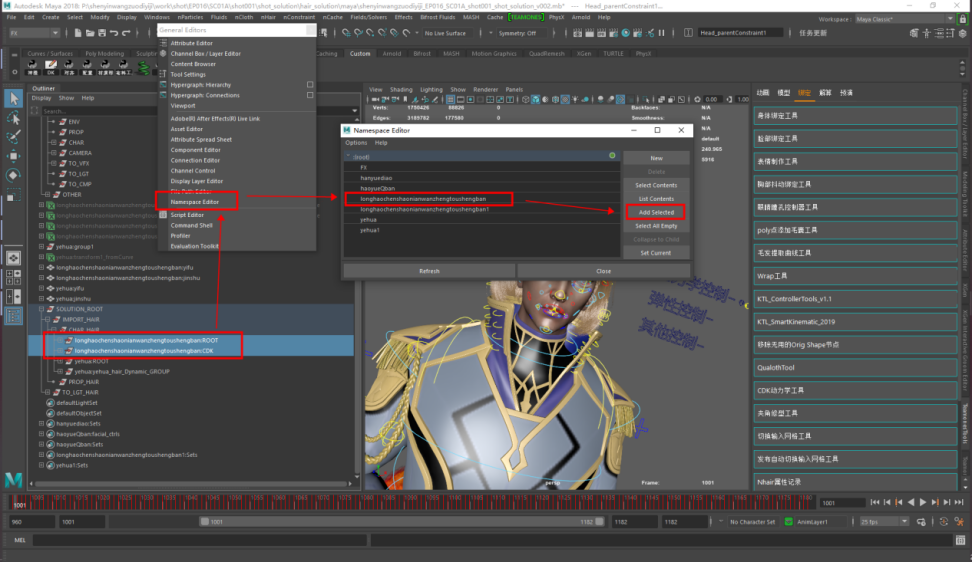This screenshot has width=972, height=562.
Task: Activate the Lasso Select tool
Action: [14, 118]
